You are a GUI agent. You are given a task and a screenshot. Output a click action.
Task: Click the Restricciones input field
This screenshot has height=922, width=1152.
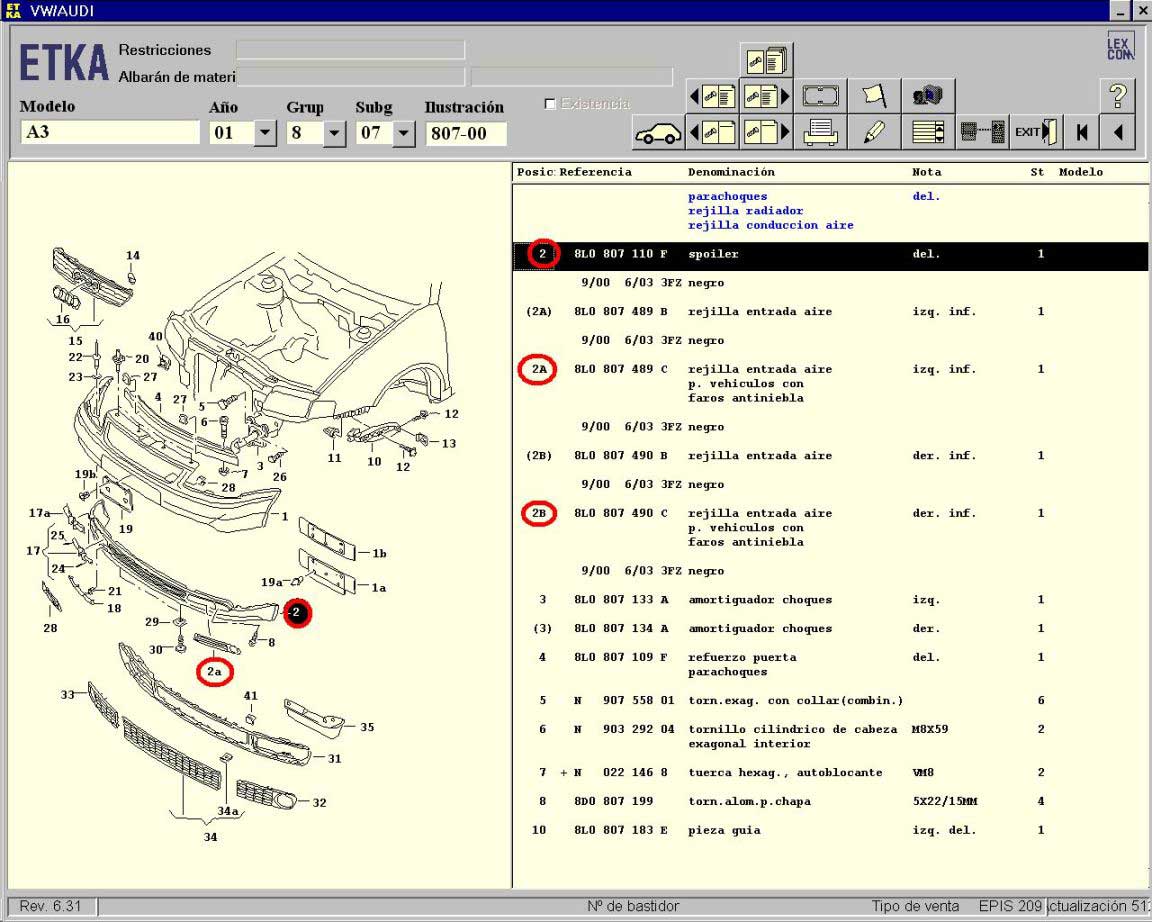[350, 50]
